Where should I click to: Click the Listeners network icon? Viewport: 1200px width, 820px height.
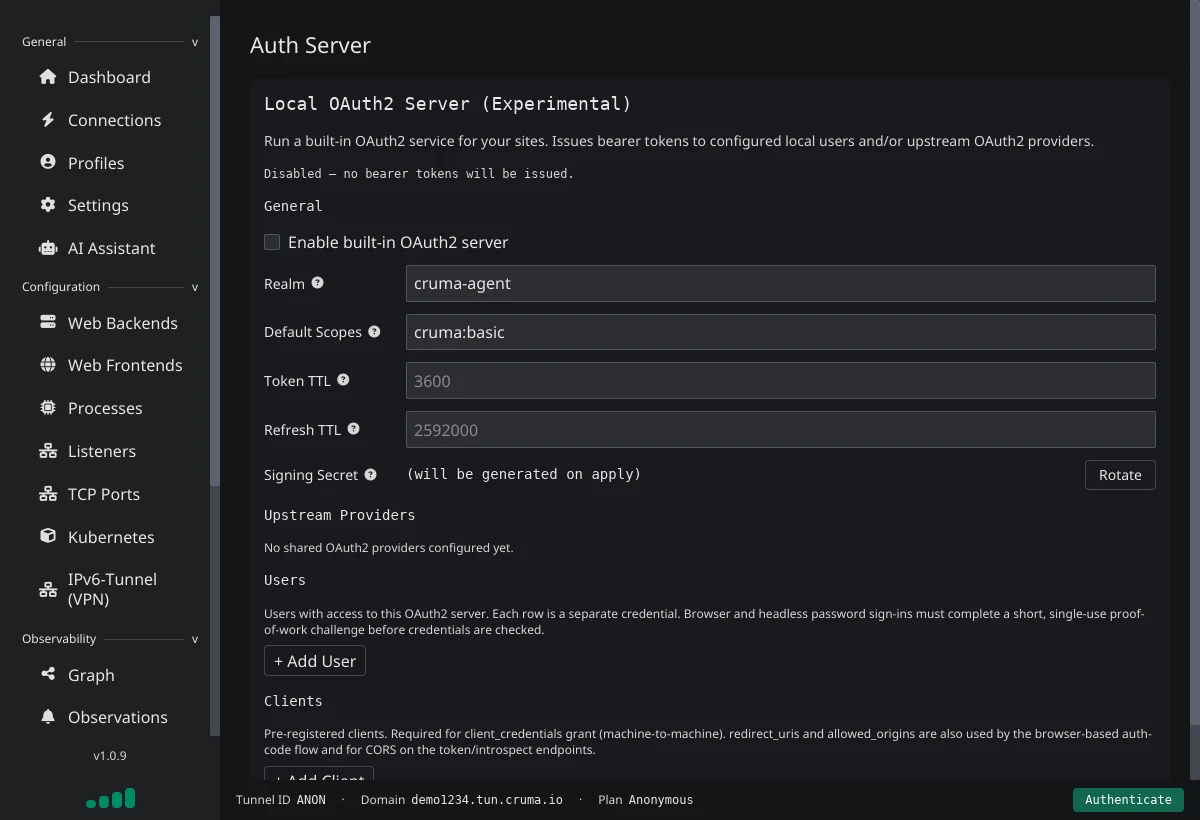48,451
